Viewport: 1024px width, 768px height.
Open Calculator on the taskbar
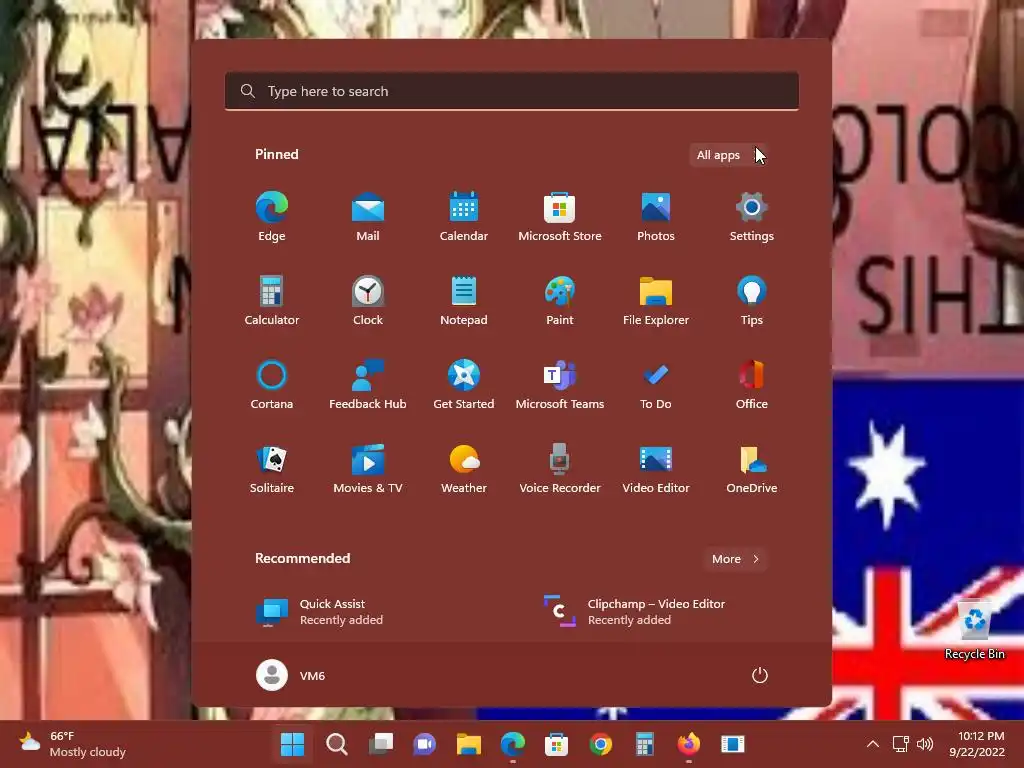click(x=645, y=744)
